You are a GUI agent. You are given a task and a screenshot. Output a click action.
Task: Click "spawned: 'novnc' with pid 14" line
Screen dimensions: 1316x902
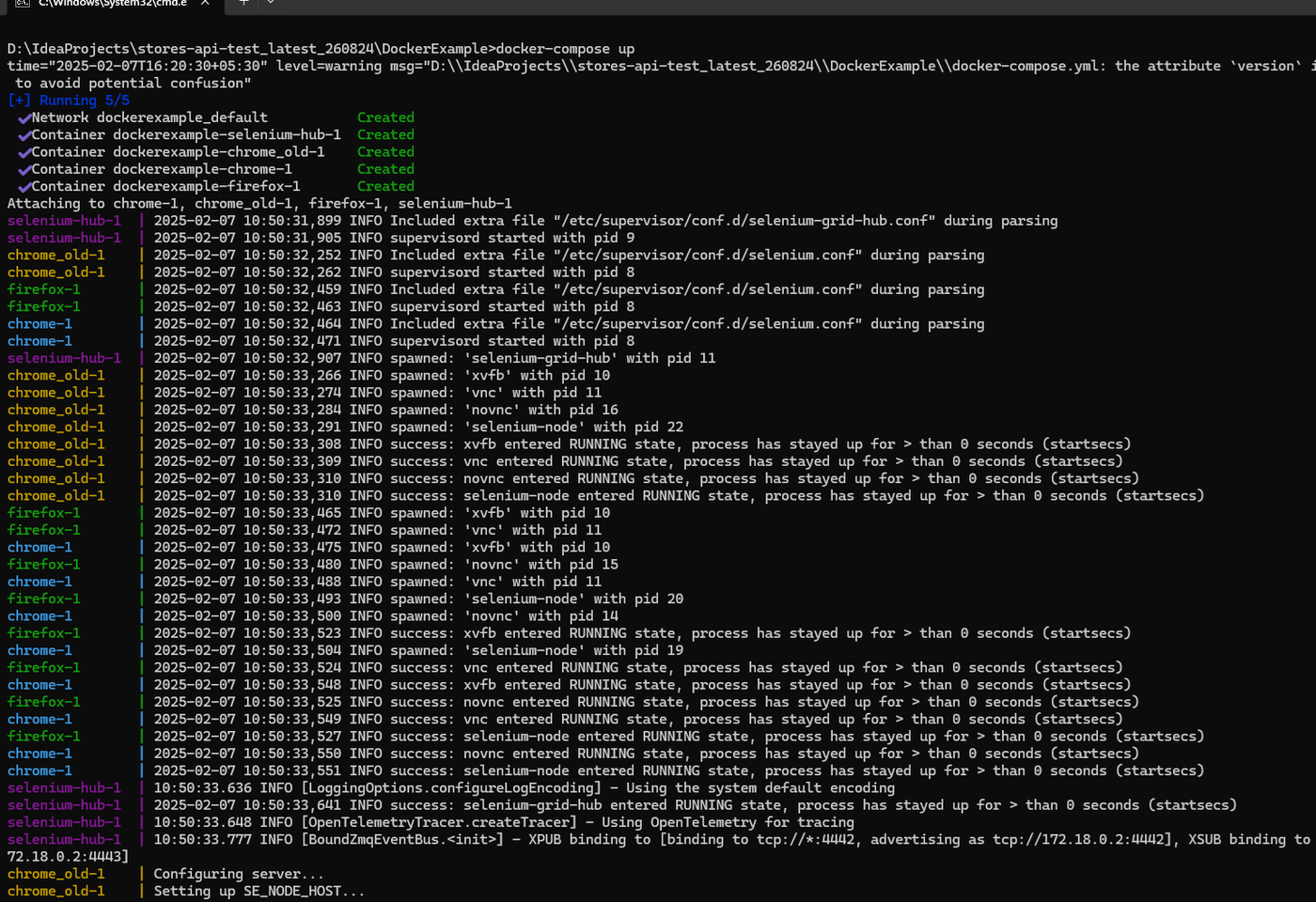[x=505, y=616]
